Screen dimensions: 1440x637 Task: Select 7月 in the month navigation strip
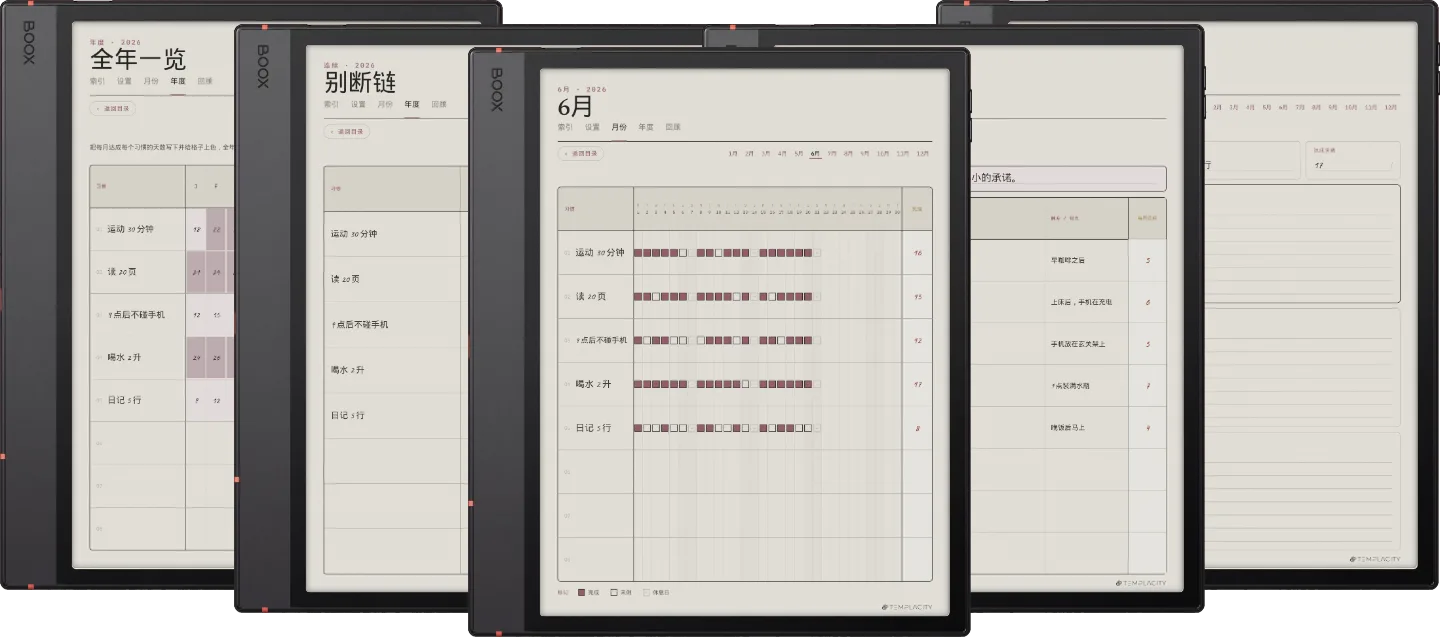(x=832, y=154)
